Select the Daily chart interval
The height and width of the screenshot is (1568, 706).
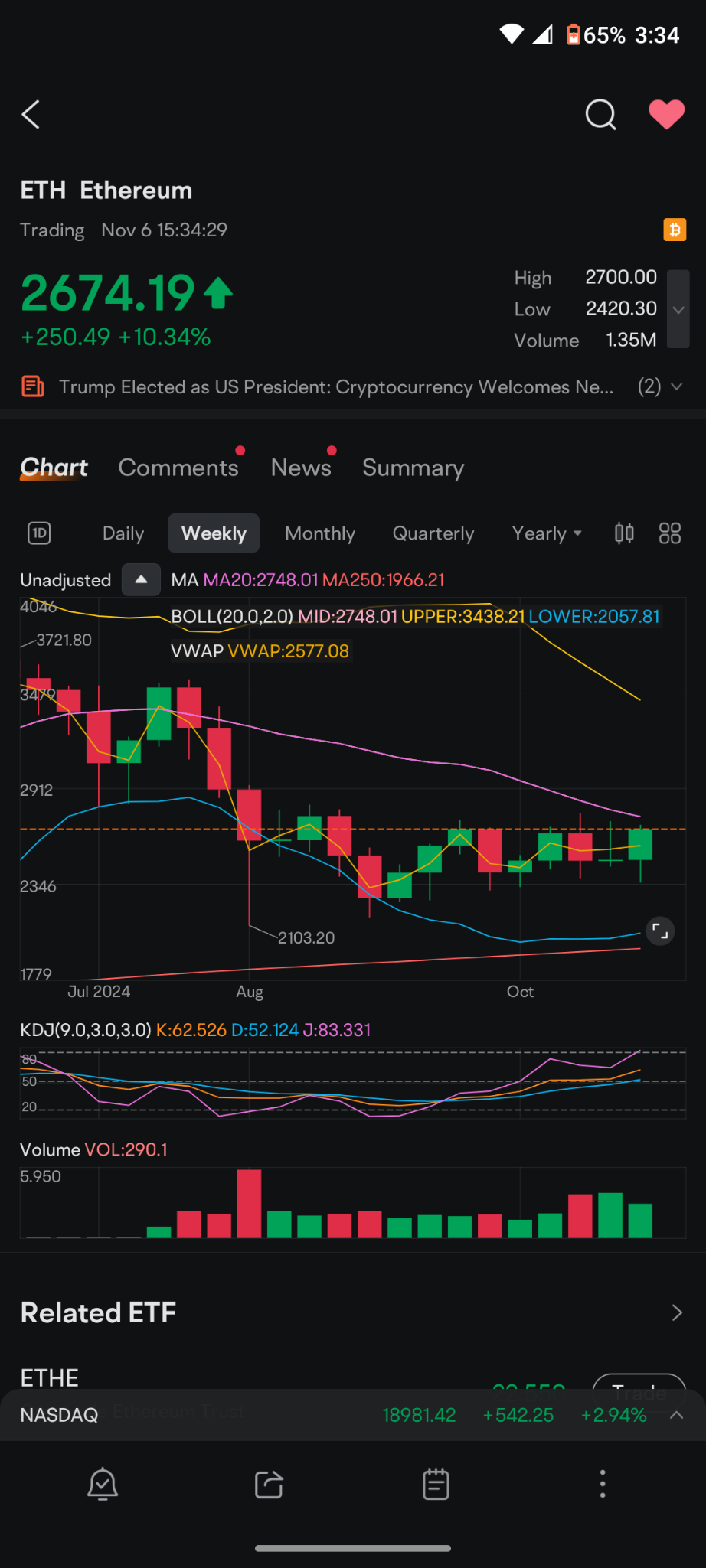123,533
